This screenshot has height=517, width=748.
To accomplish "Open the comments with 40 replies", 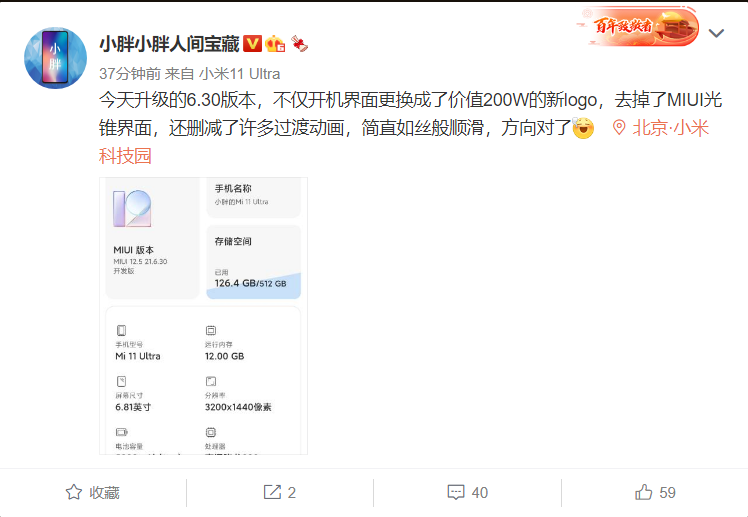I will point(468,492).
